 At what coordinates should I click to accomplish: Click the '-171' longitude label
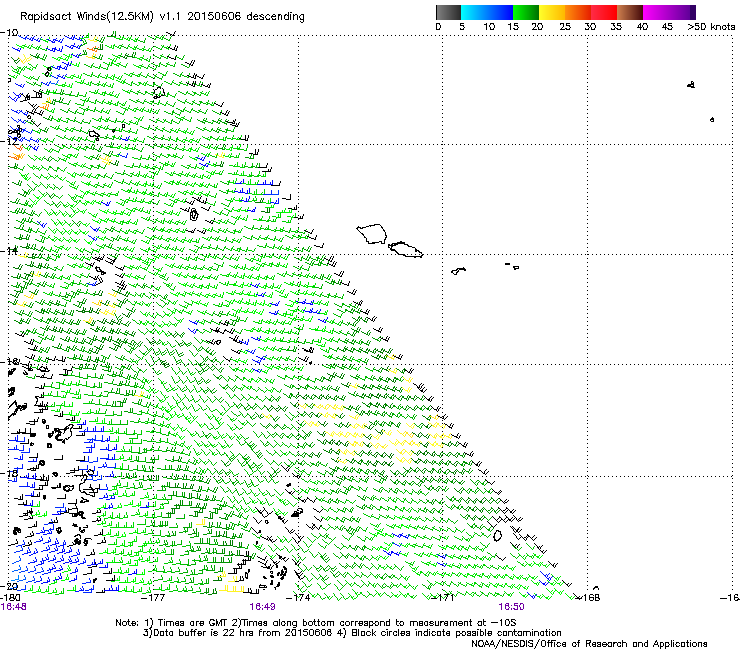443,598
